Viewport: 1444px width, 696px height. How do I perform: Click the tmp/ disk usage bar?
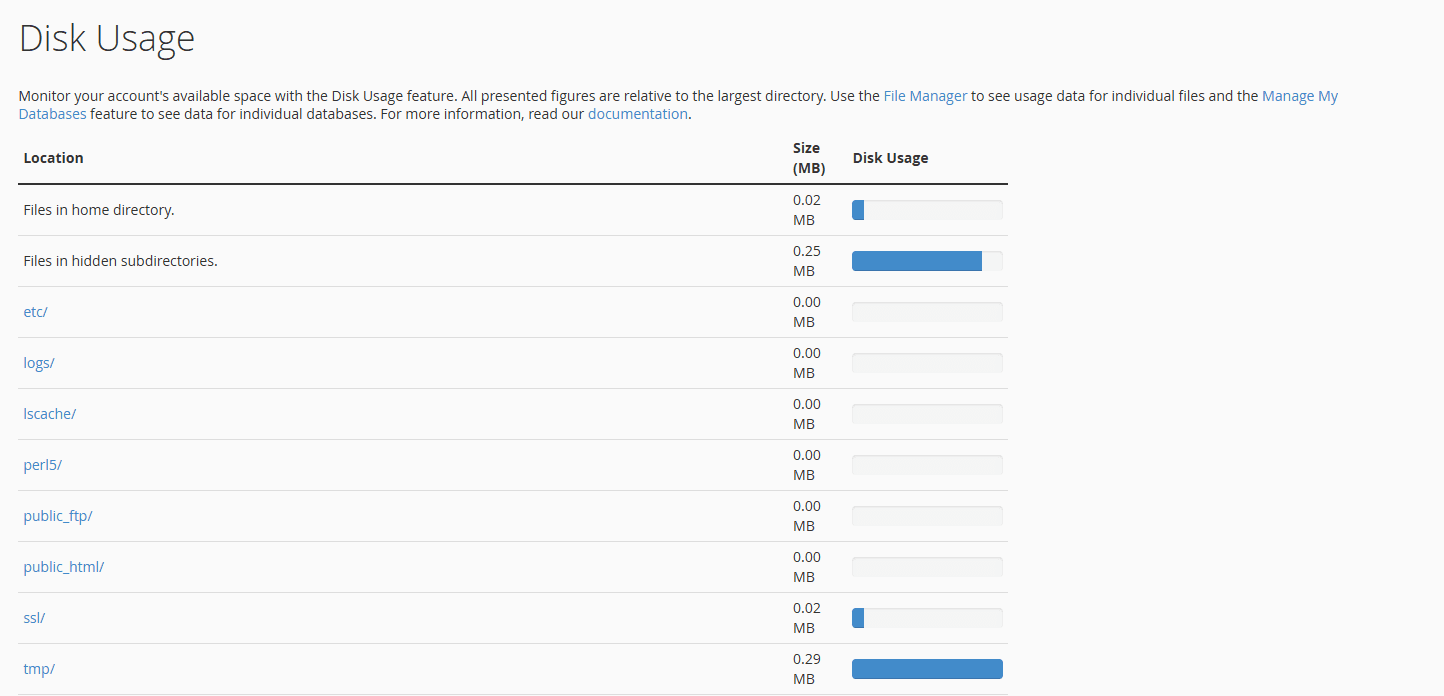click(927, 669)
